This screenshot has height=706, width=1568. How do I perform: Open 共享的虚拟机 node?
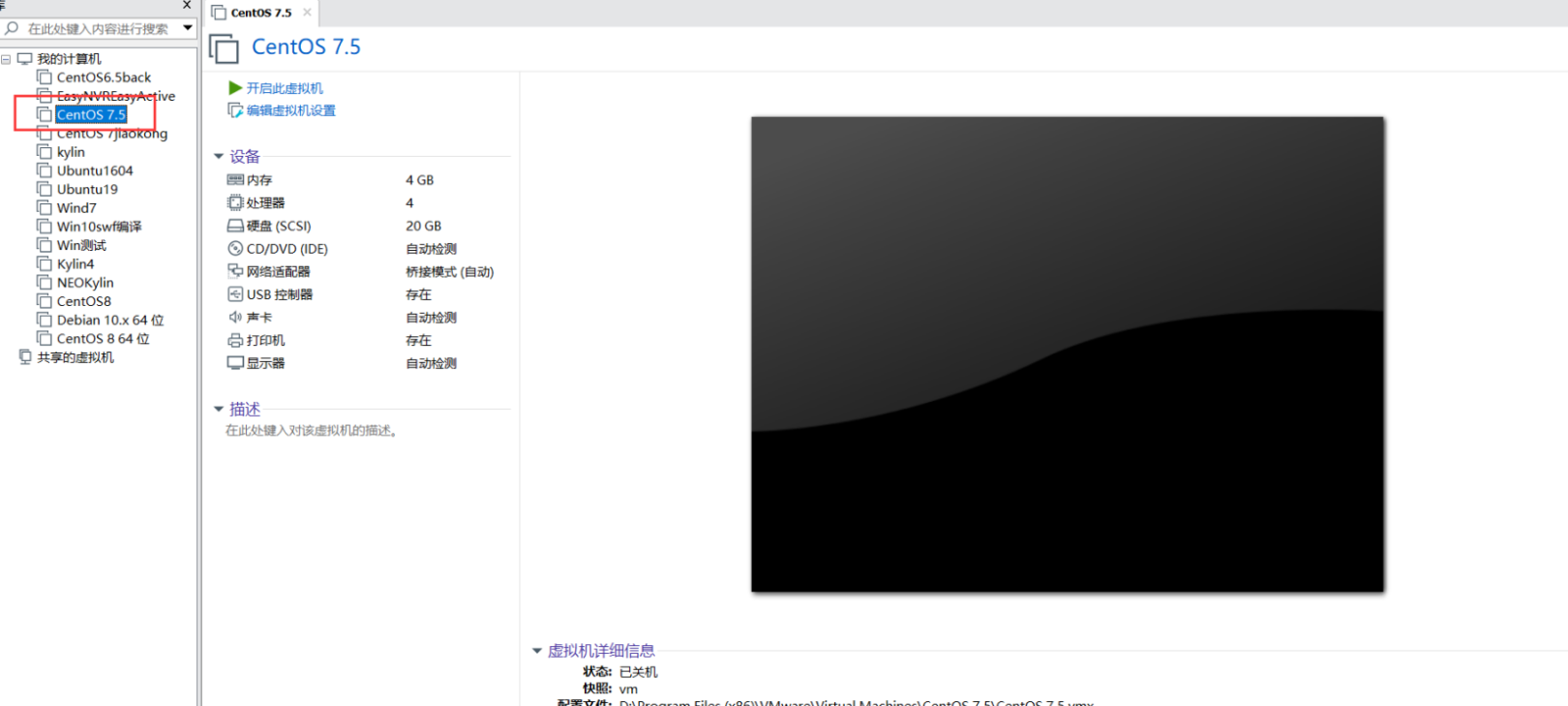(x=75, y=357)
